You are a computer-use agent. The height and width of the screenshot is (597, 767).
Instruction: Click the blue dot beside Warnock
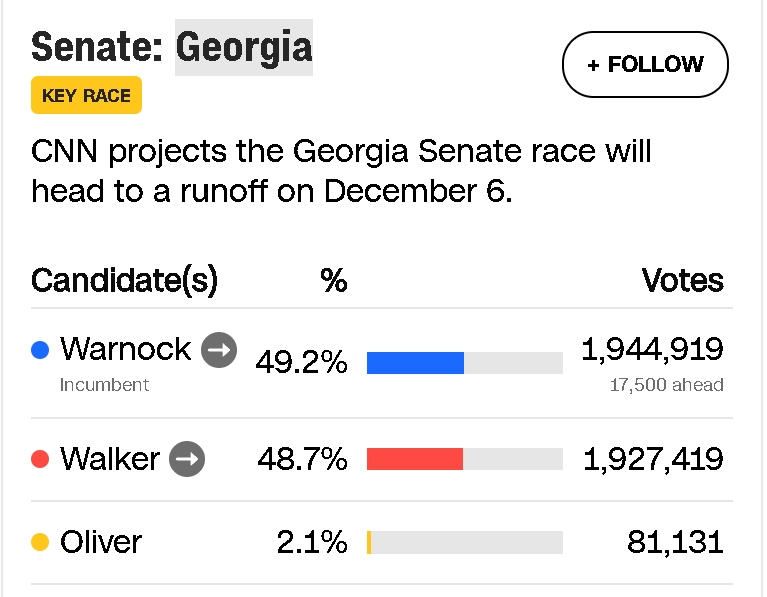pyautogui.click(x=40, y=350)
